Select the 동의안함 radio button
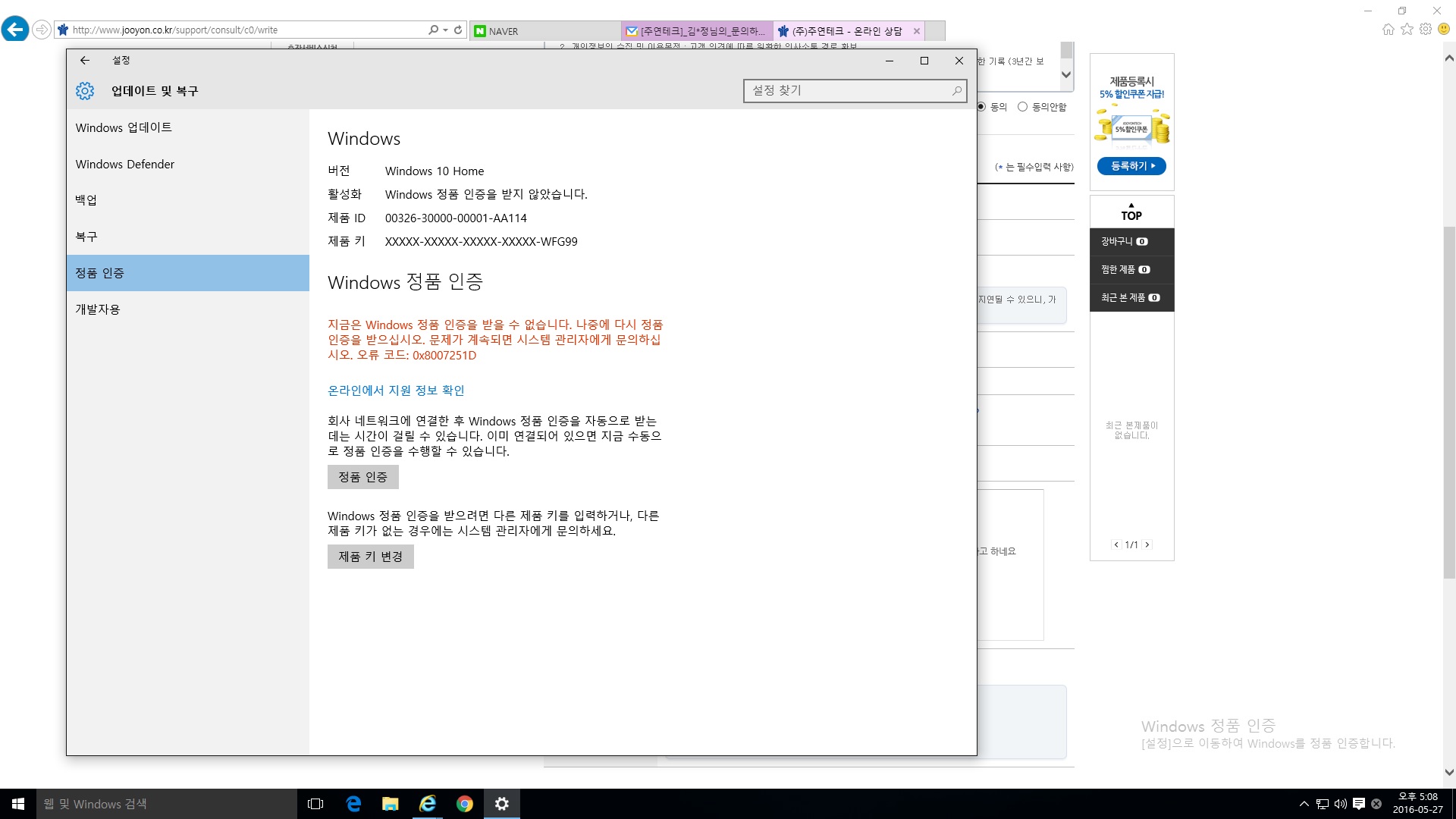The width and height of the screenshot is (1456, 819). pos(1022,107)
